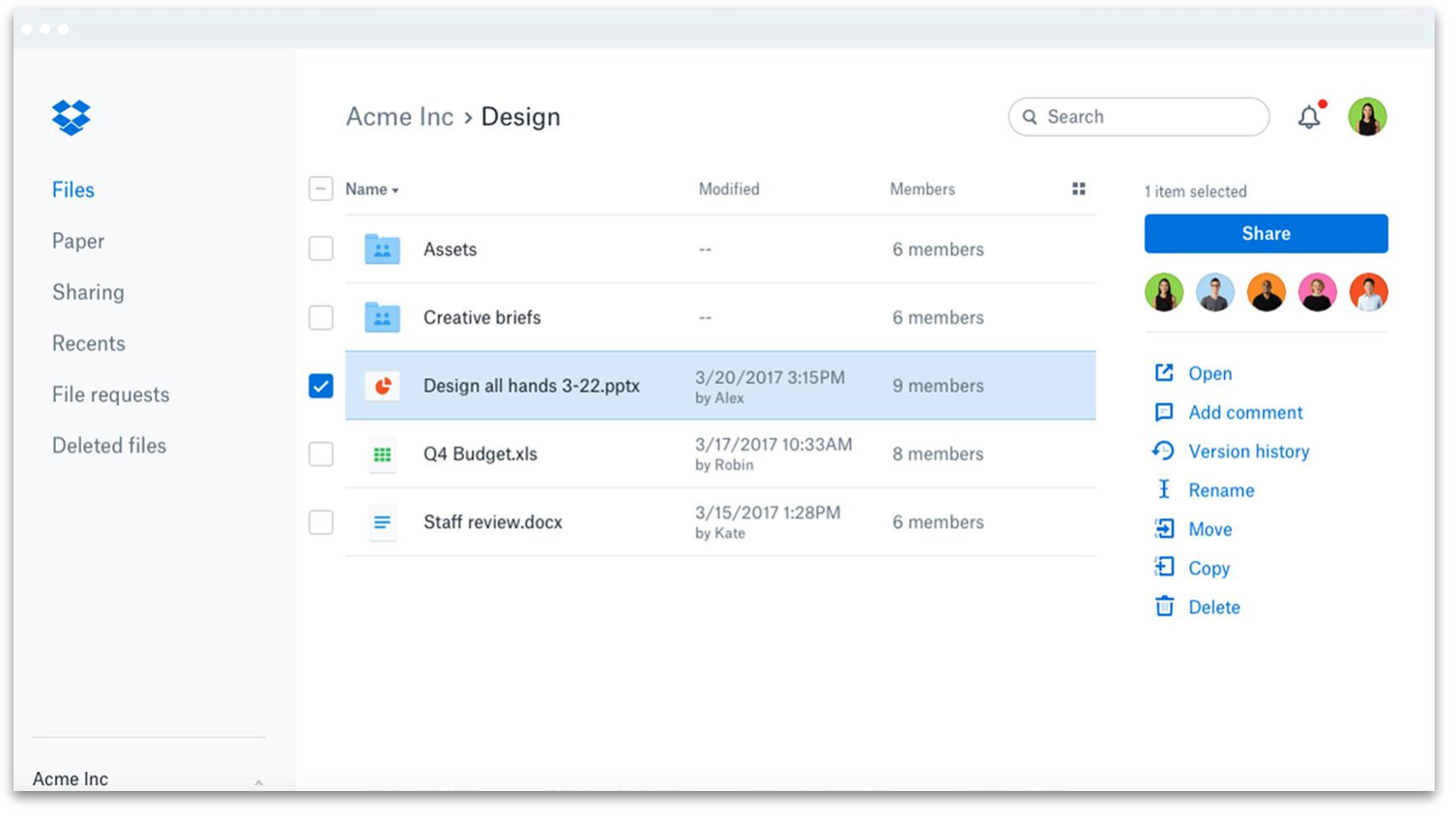Screen dimensions: 1456x820
Task: Open the shared Assets folder icon
Action: pyautogui.click(x=382, y=249)
